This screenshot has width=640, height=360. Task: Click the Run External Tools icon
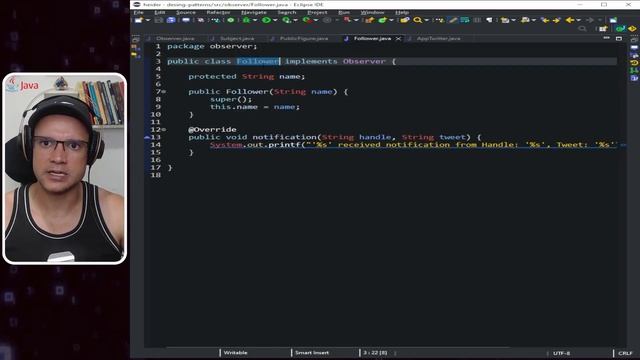(x=307, y=20)
